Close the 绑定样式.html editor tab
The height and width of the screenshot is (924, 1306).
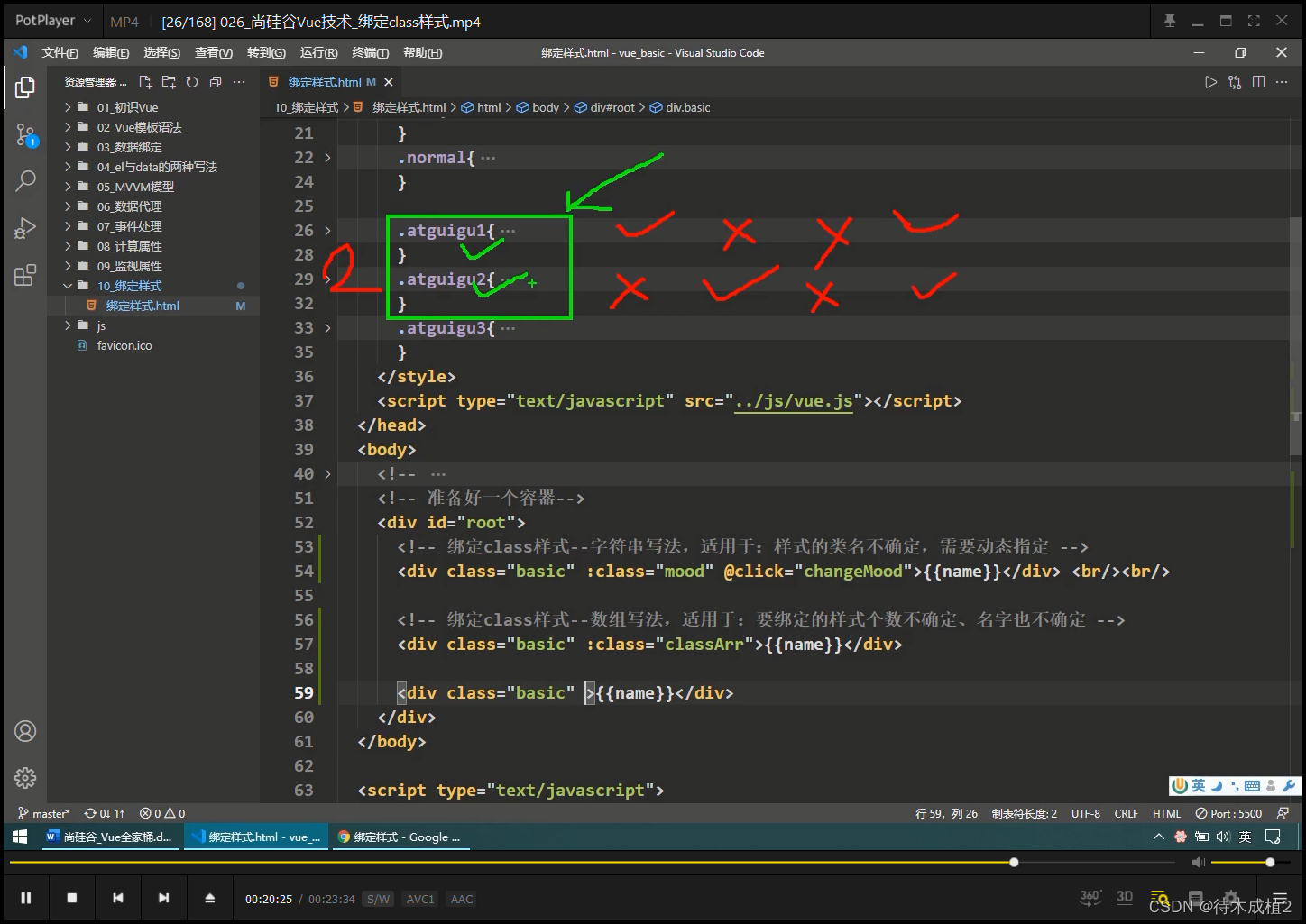point(388,82)
